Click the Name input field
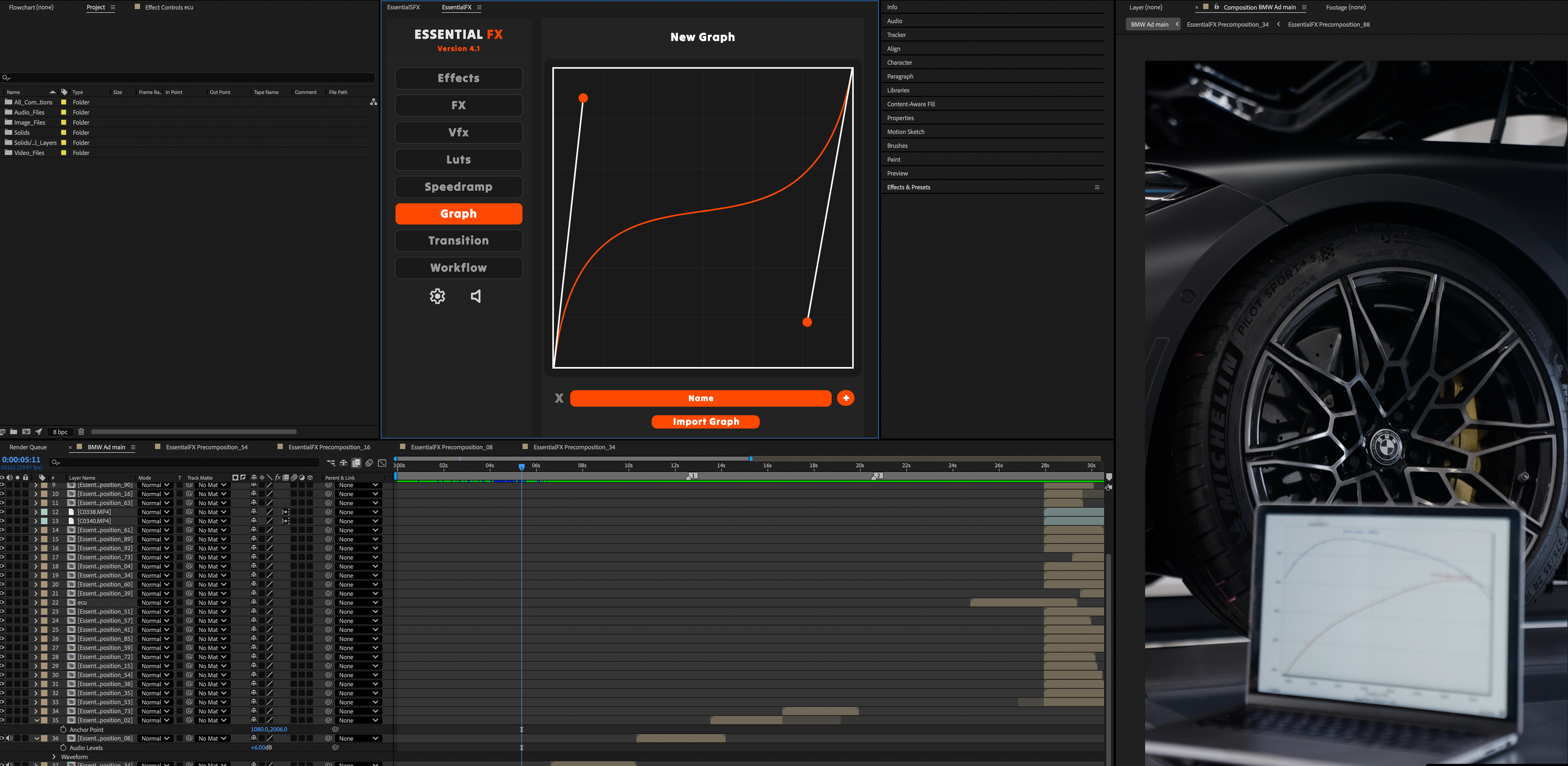The height and width of the screenshot is (766, 1568). 700,398
